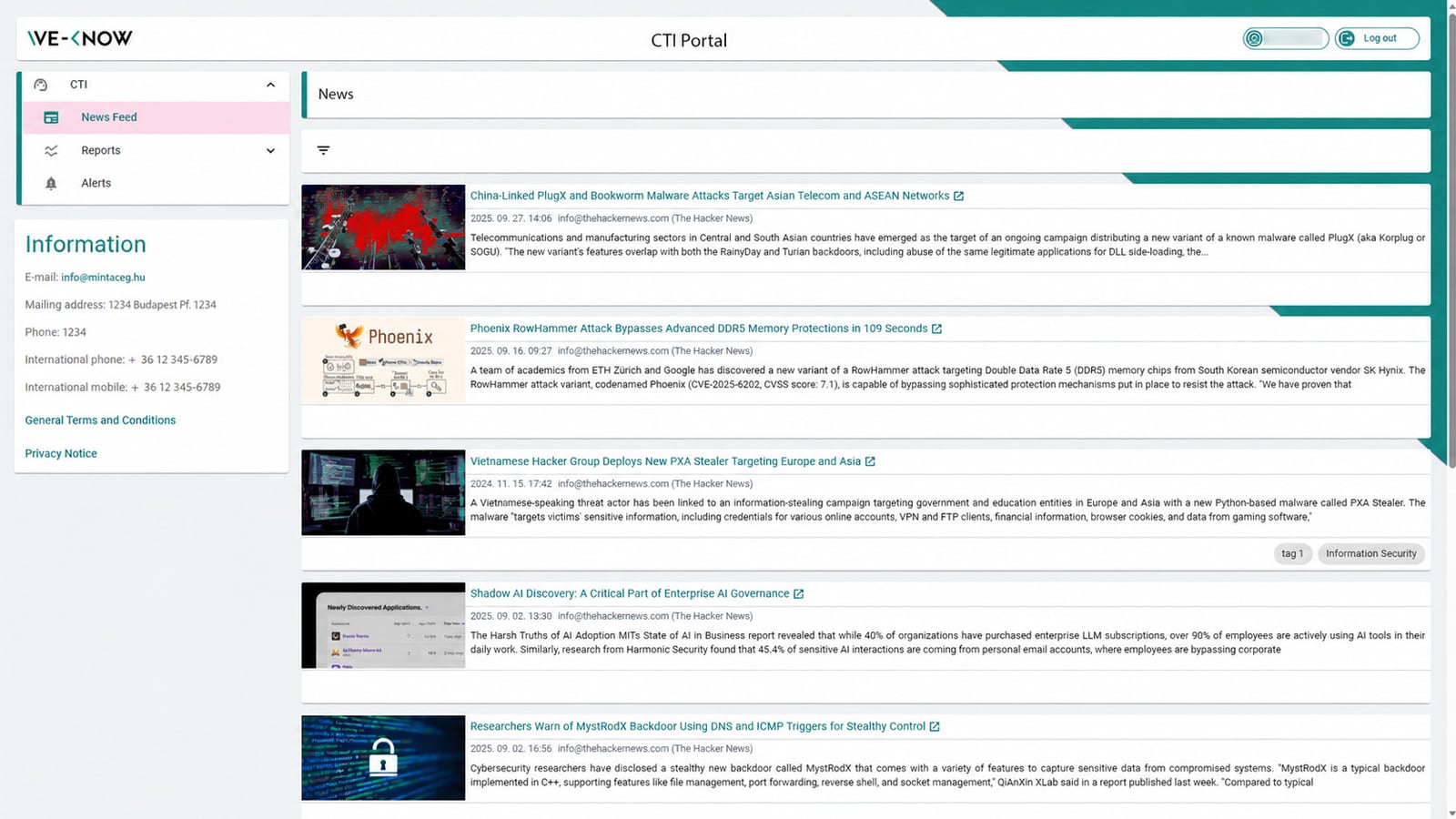
Task: Click the Reports chart icon
Action: pyautogui.click(x=51, y=151)
